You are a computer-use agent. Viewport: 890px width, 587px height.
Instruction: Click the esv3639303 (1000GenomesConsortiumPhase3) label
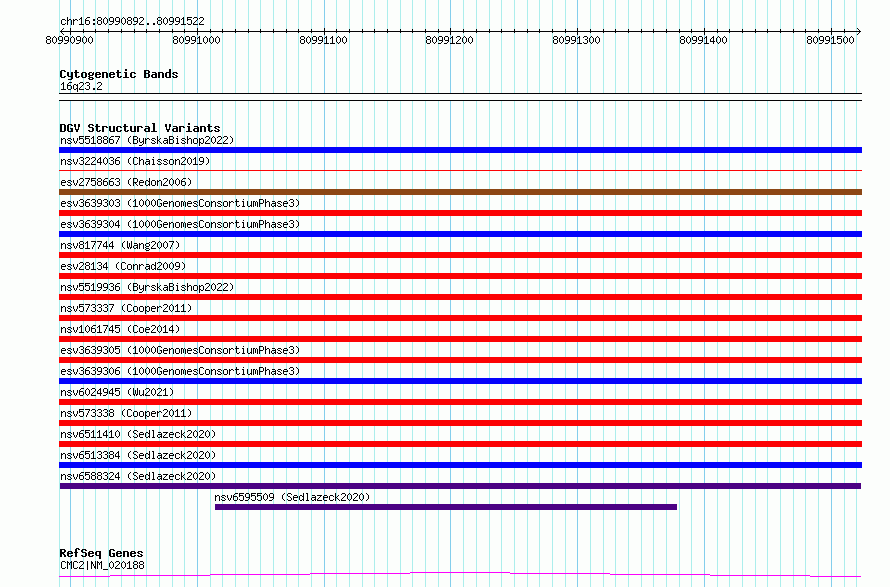(180, 203)
